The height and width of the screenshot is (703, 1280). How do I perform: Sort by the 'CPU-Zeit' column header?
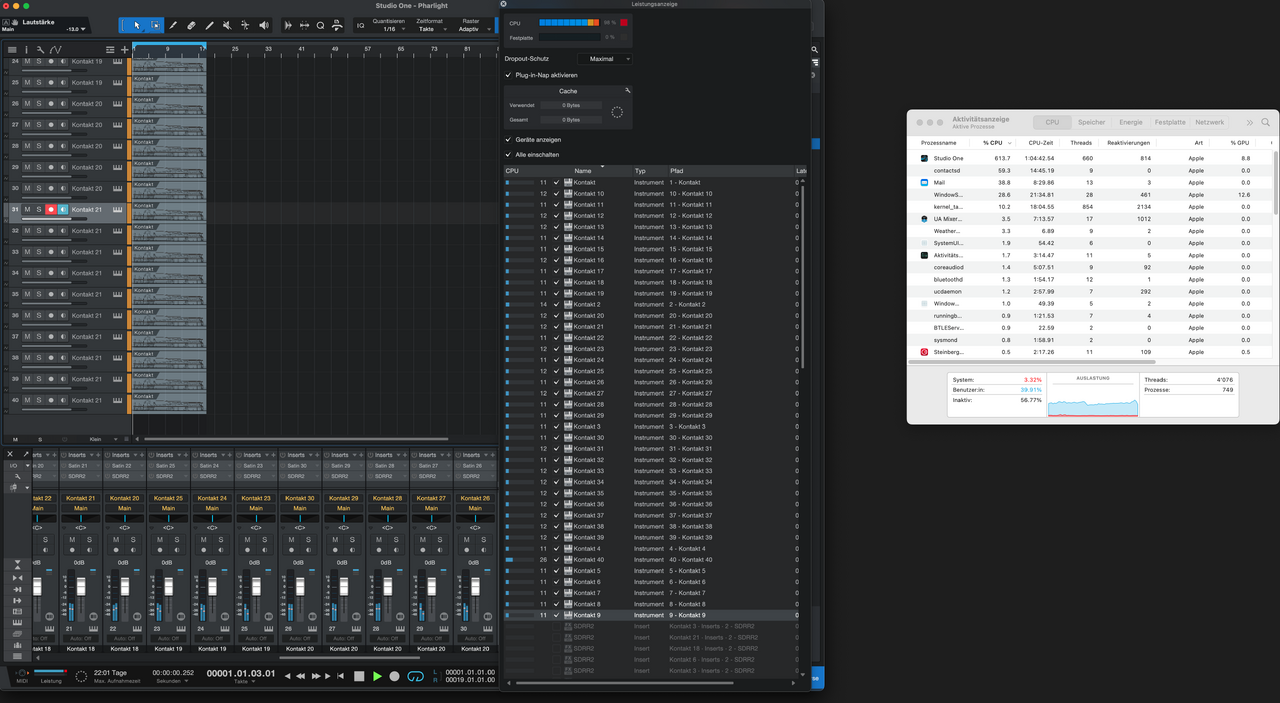1040,144
